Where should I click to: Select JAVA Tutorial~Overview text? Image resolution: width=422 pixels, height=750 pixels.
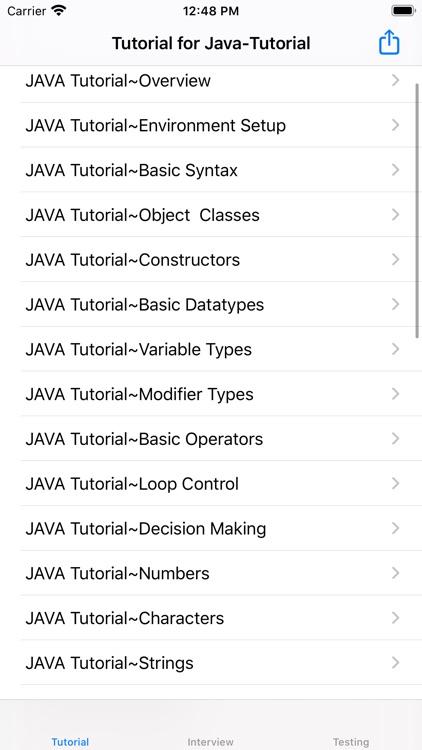click(118, 80)
